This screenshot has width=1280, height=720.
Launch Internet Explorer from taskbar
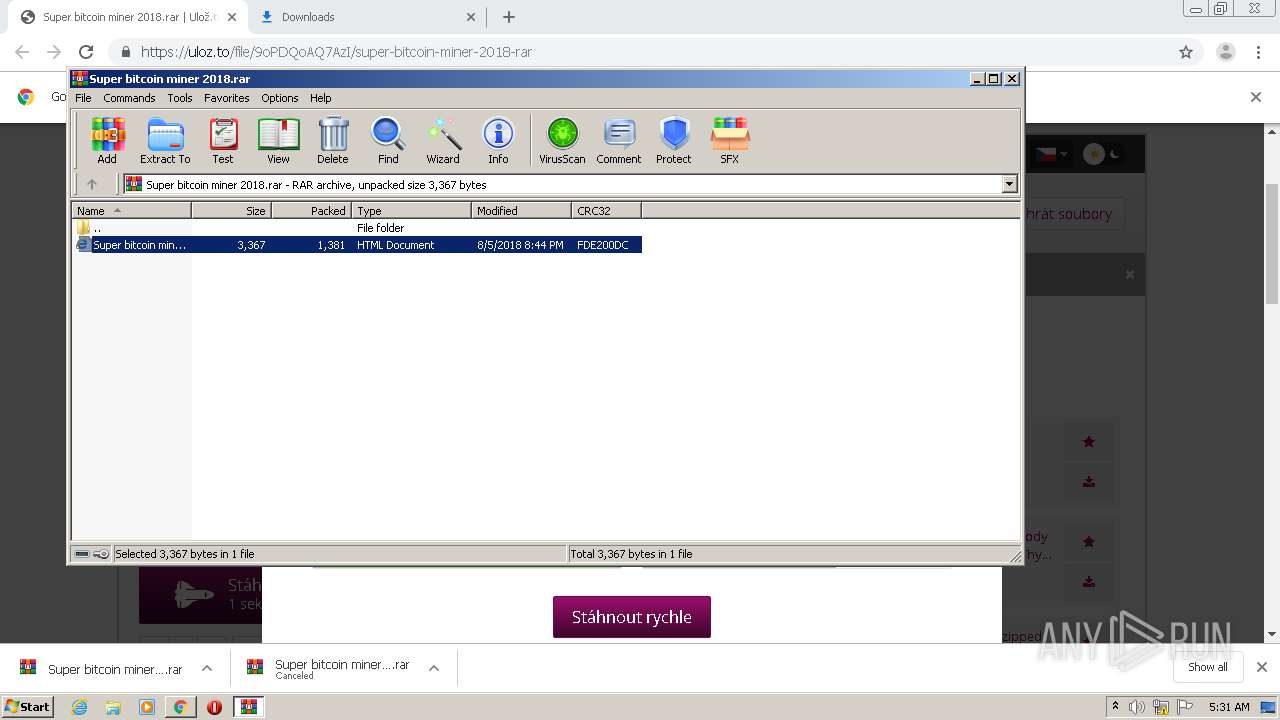[79, 707]
